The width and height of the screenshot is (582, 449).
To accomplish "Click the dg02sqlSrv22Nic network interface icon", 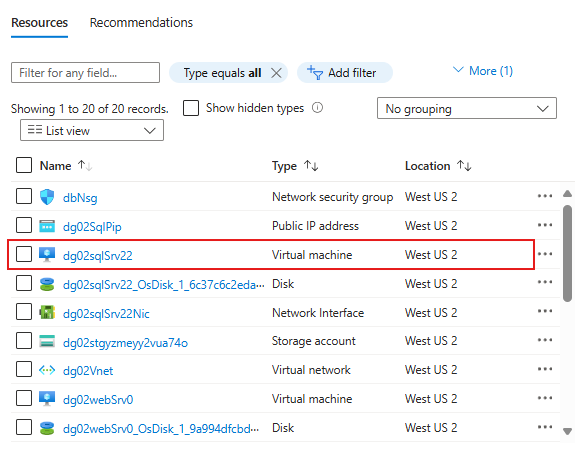I will pyautogui.click(x=47, y=312).
